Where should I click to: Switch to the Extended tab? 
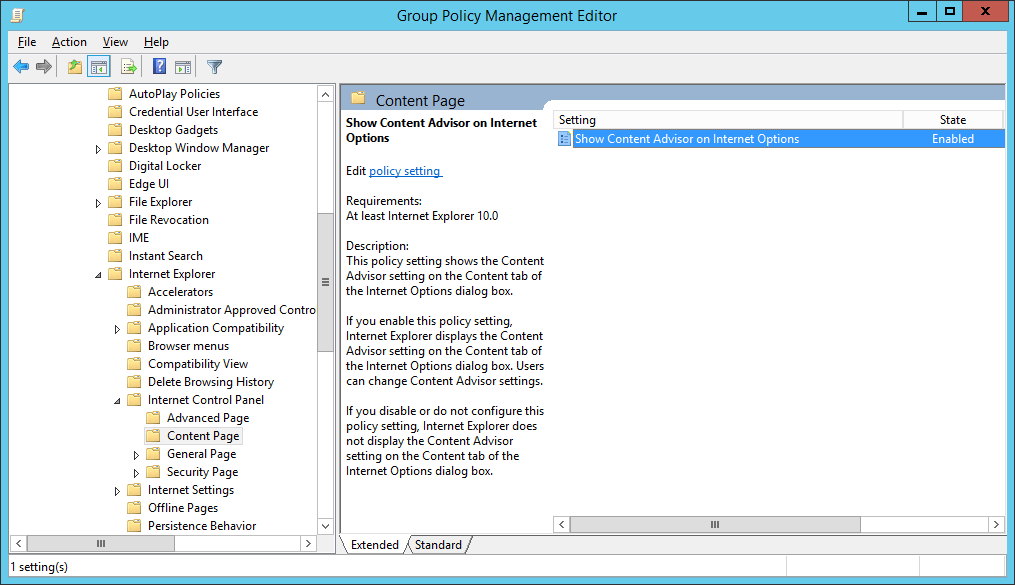coord(375,545)
